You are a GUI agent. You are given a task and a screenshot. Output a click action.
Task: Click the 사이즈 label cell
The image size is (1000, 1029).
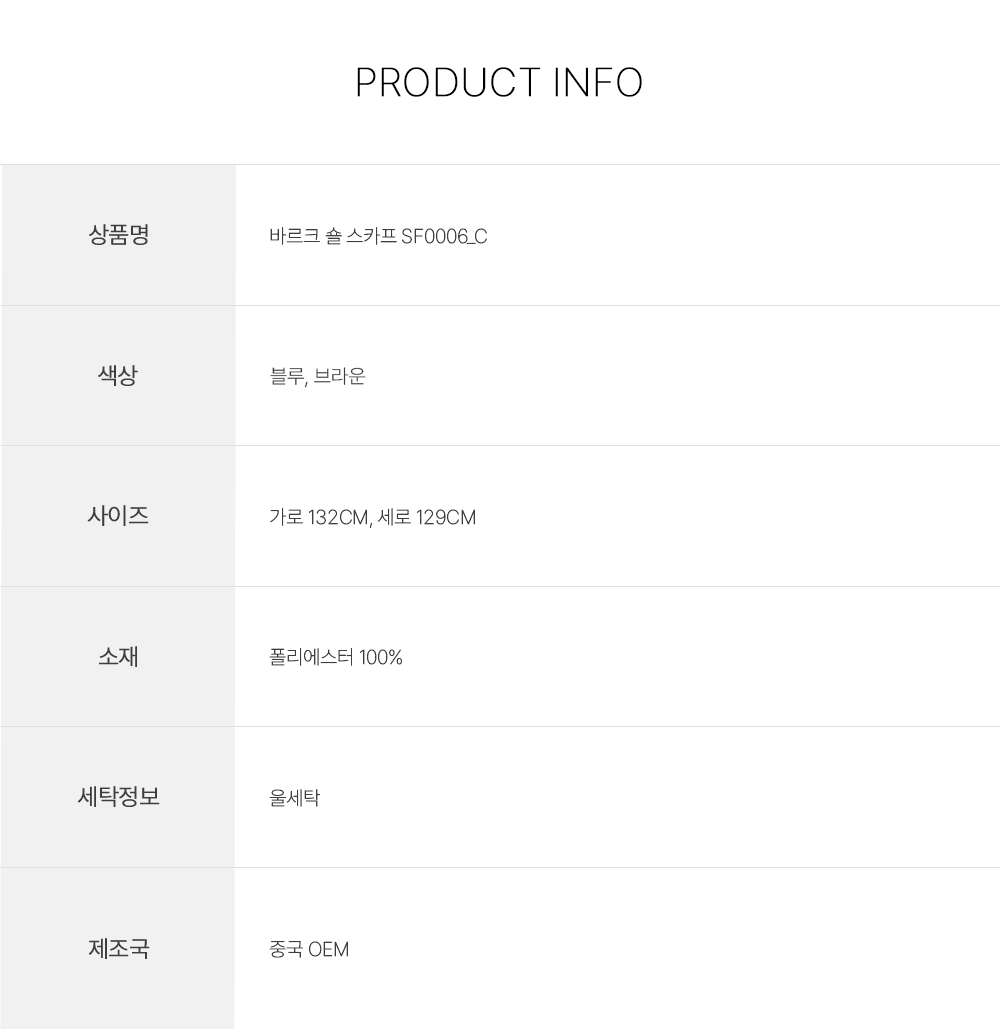[x=119, y=516]
